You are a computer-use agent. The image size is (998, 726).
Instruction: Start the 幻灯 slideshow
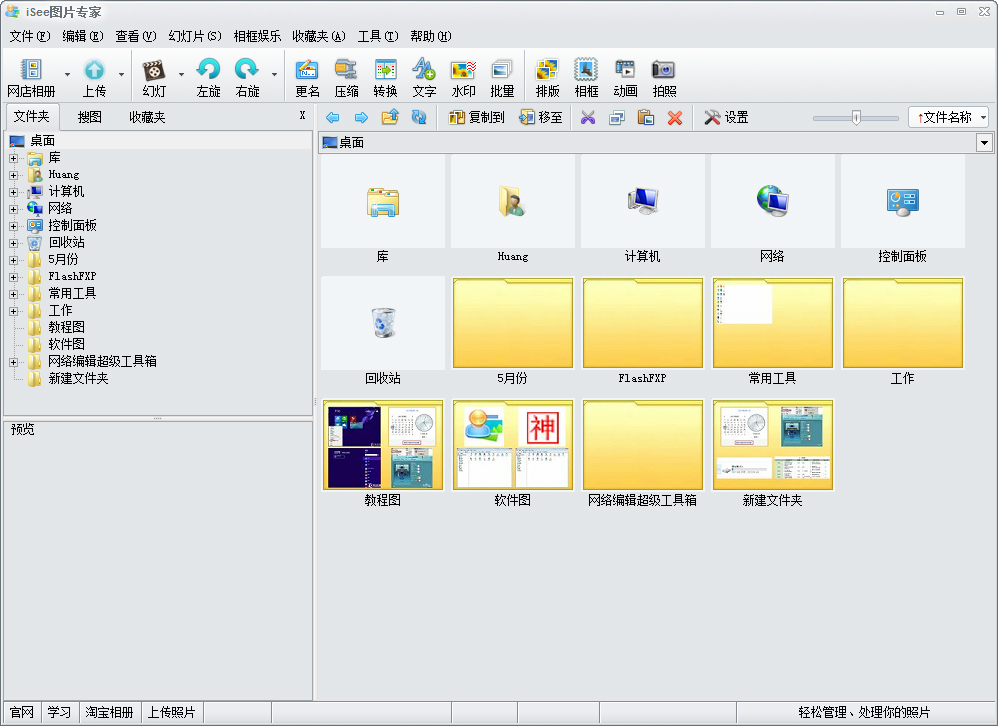point(154,76)
